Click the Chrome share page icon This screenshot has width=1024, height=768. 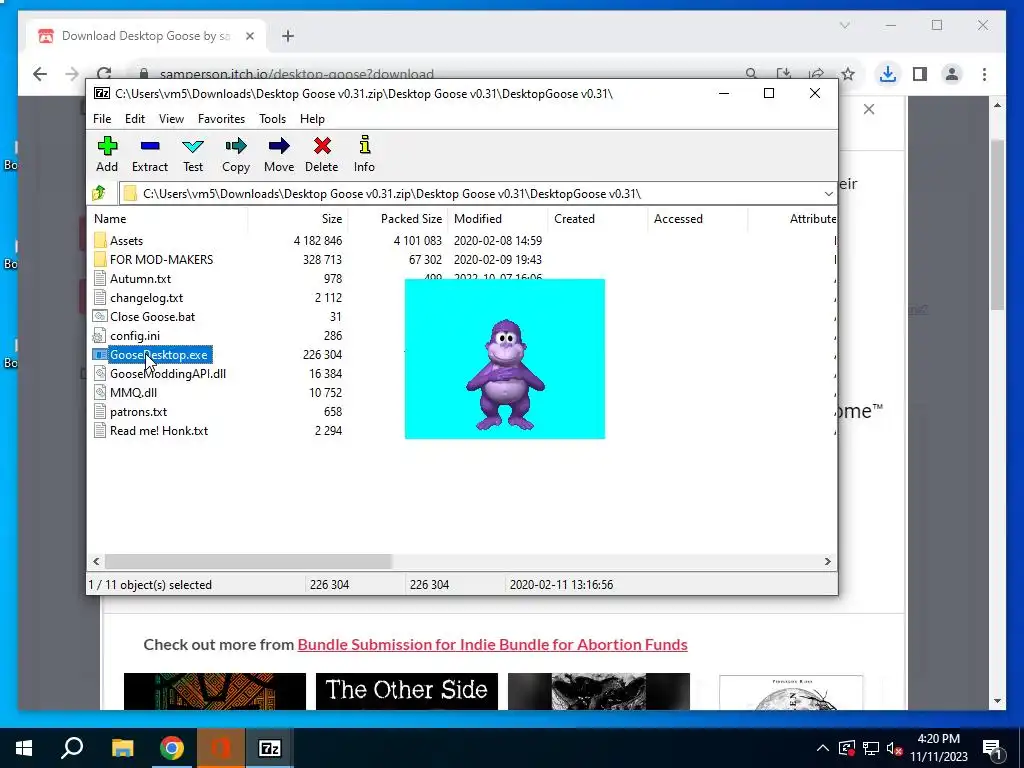pyautogui.click(x=816, y=74)
